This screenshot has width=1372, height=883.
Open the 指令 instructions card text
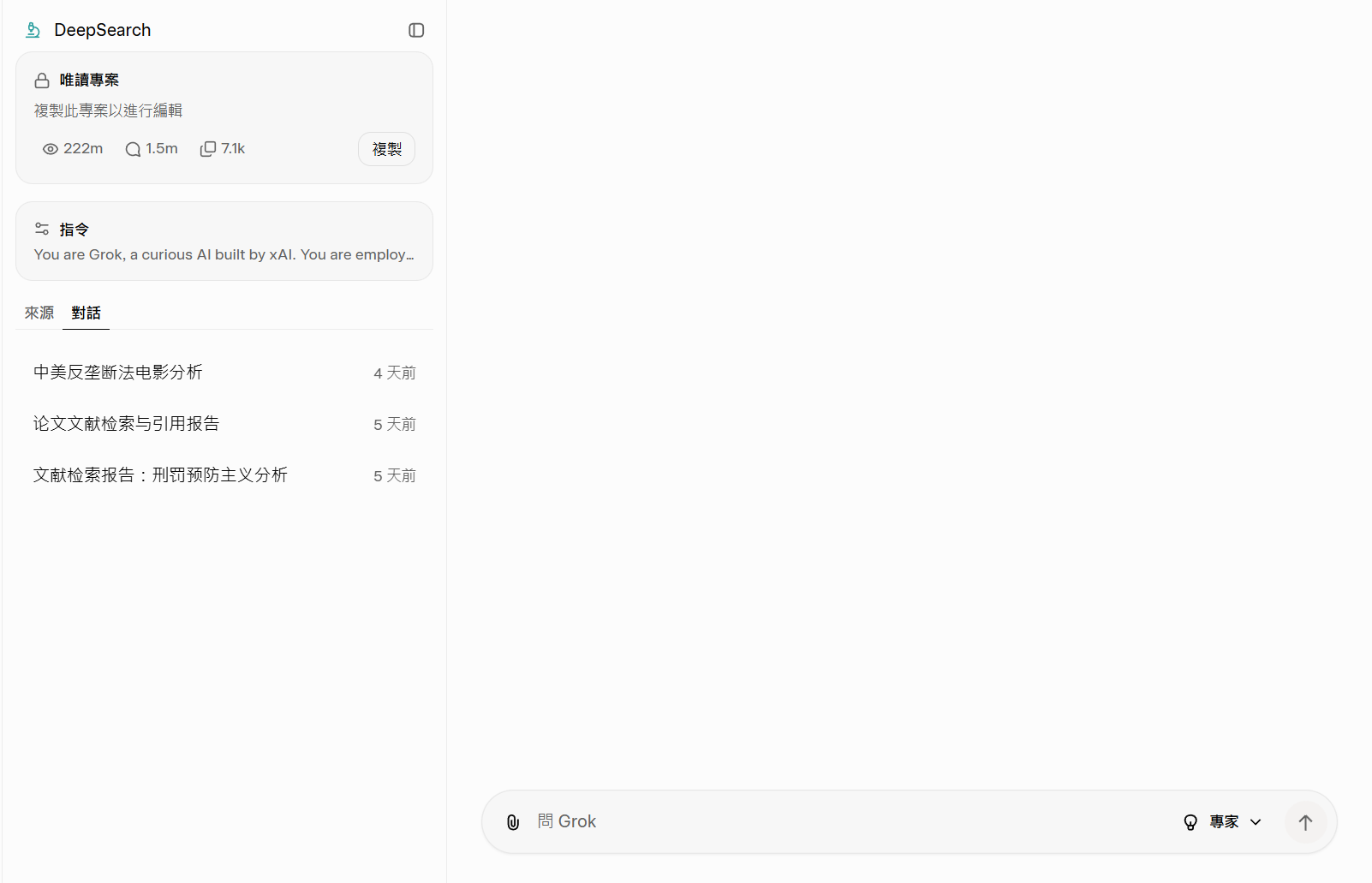point(224,254)
